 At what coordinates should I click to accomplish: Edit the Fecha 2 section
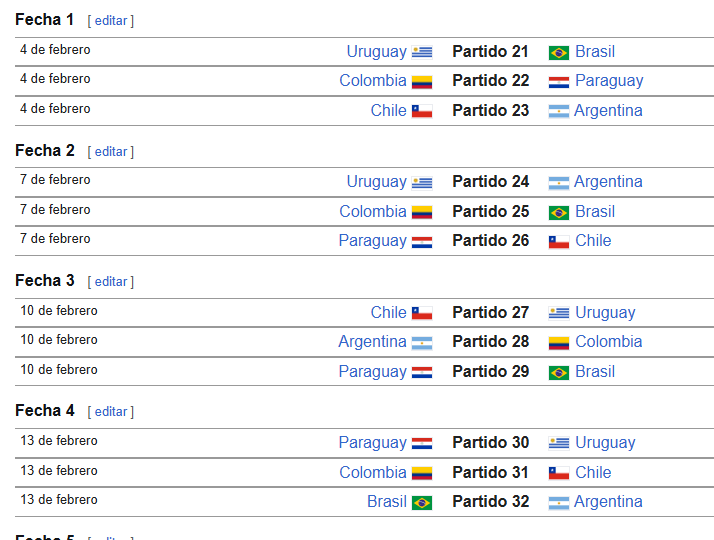(111, 152)
